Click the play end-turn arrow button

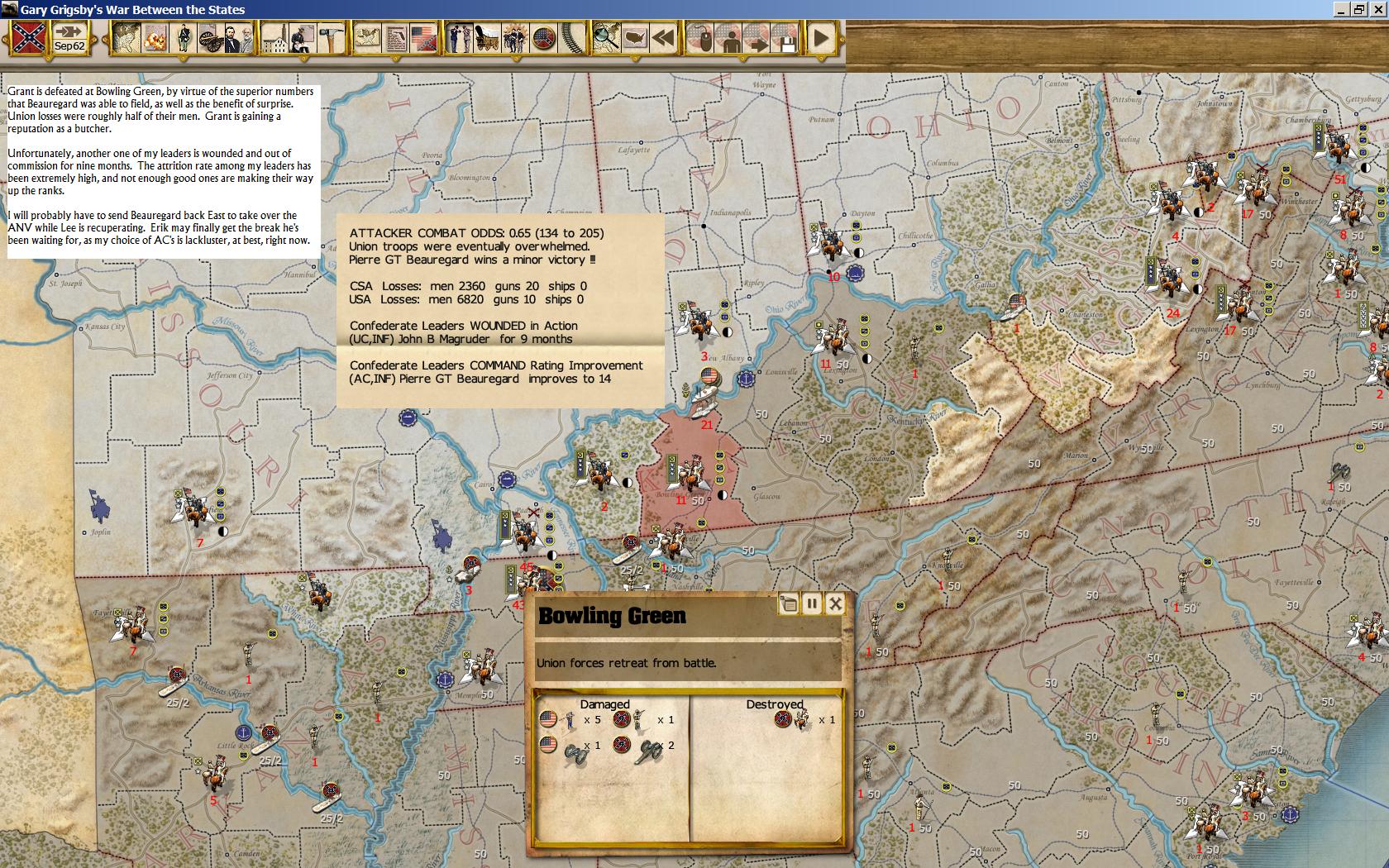[821, 38]
